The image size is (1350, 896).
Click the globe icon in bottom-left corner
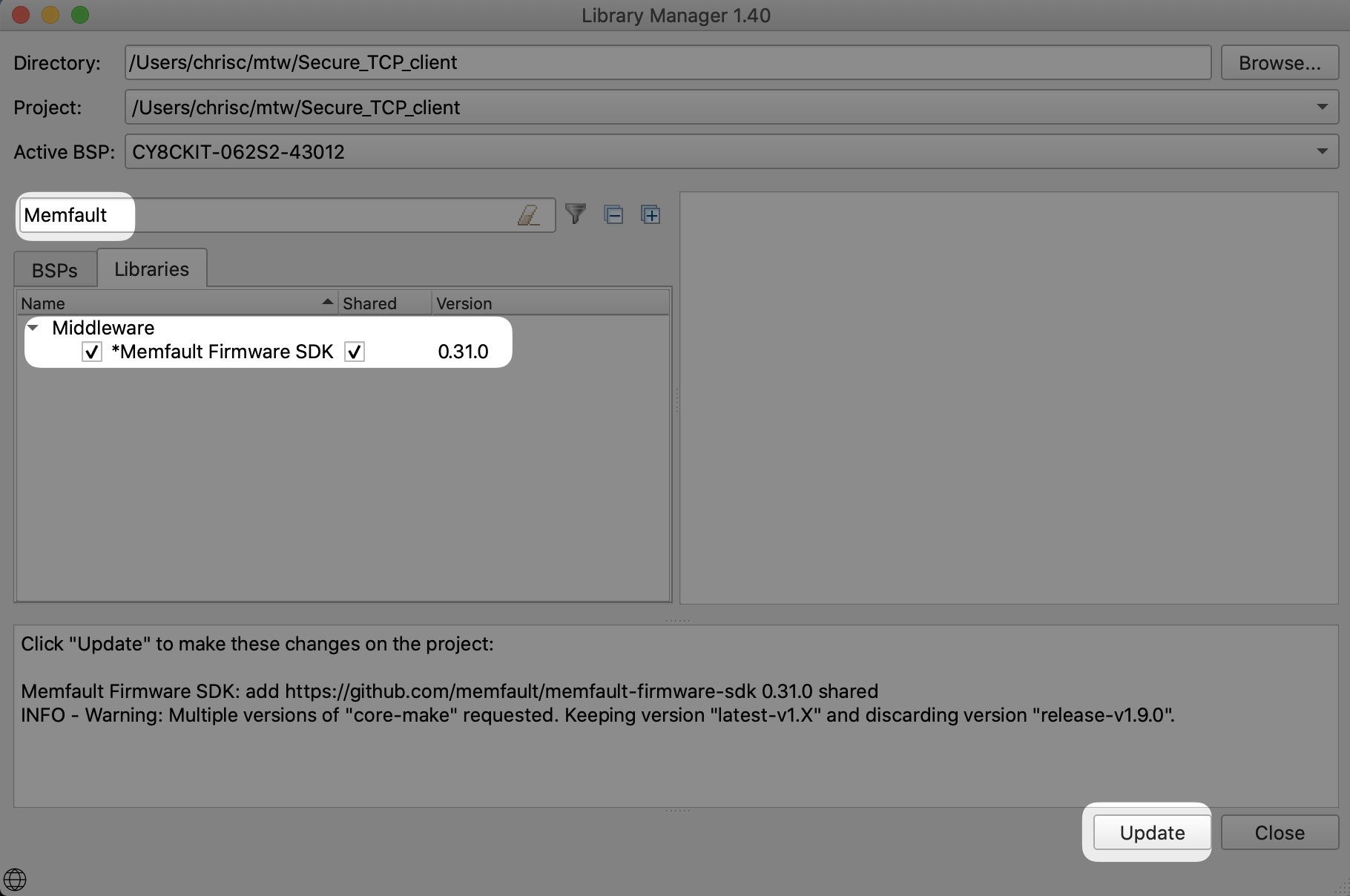pos(15,880)
